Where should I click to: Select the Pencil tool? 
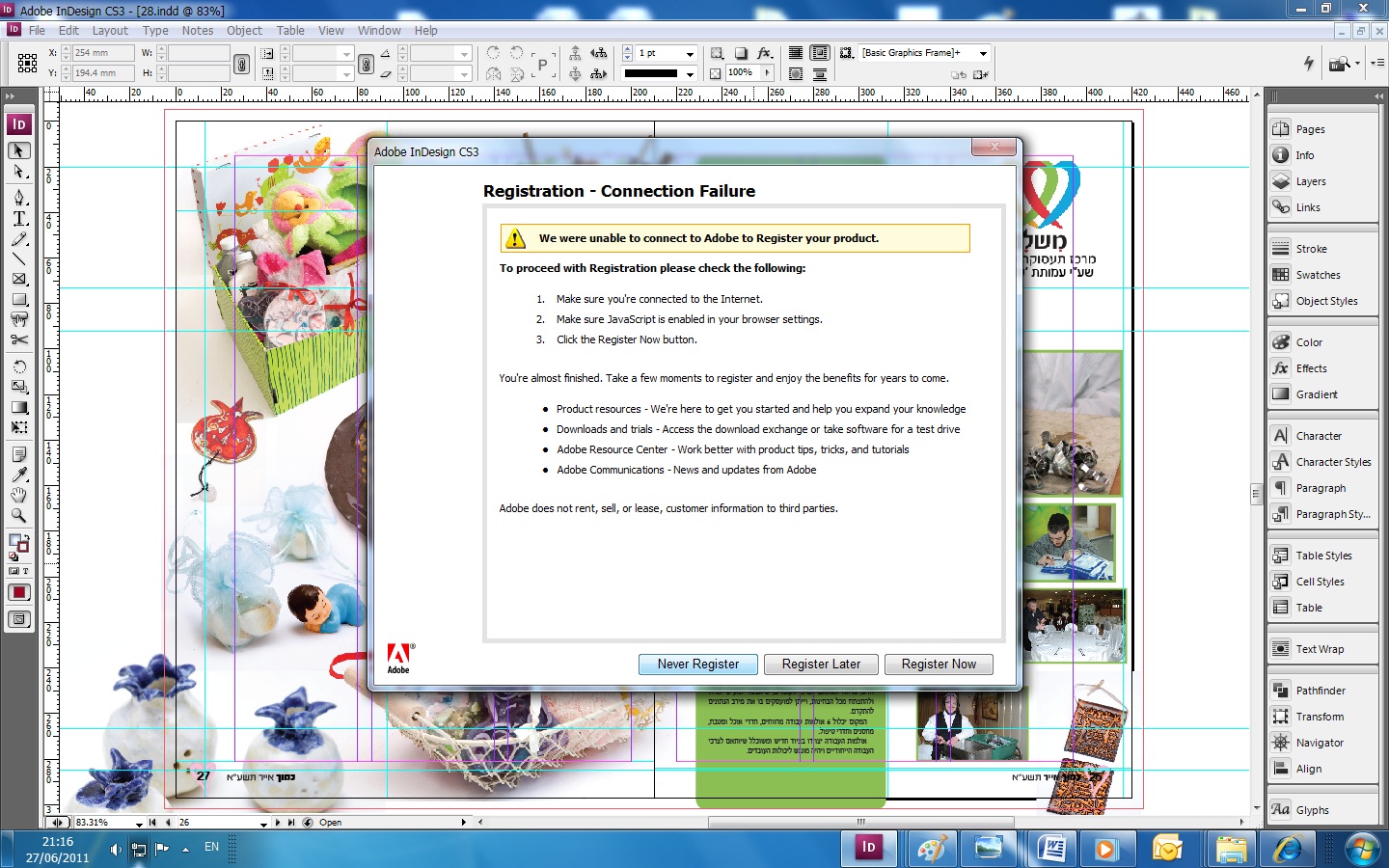(x=19, y=238)
